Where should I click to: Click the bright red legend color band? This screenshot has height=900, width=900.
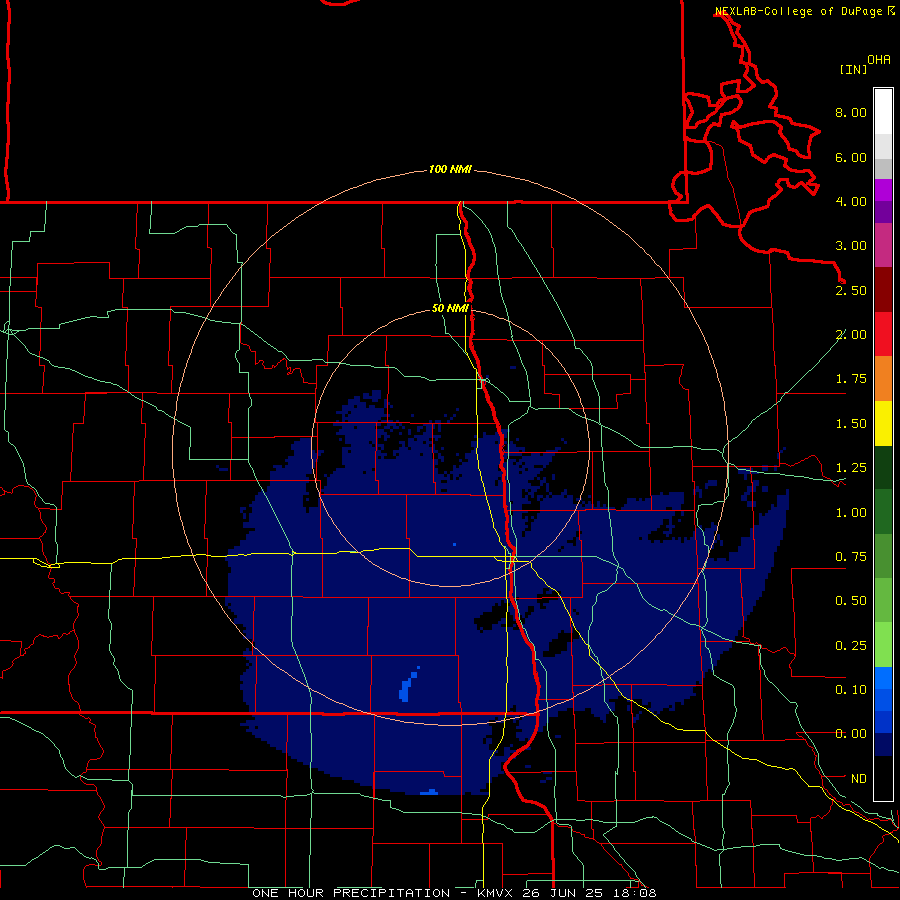883,335
